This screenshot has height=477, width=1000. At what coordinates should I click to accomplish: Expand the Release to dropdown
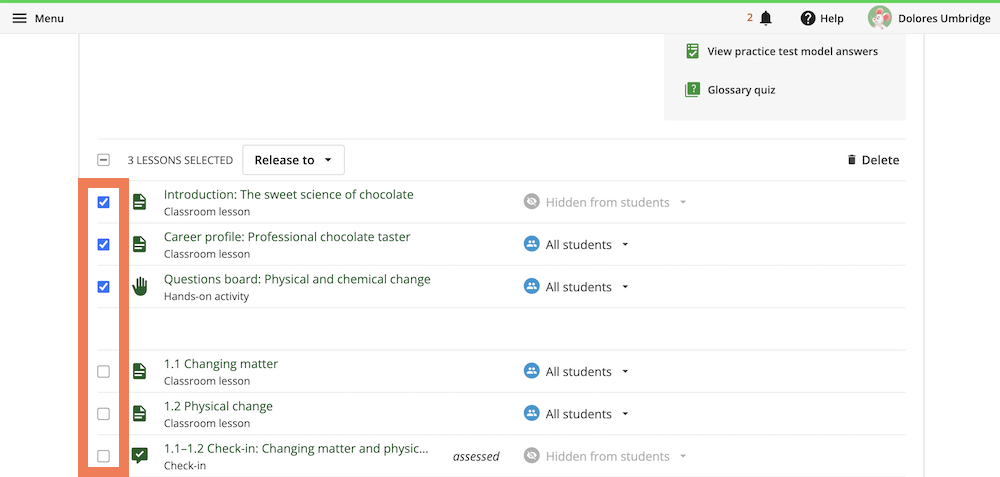pos(293,160)
